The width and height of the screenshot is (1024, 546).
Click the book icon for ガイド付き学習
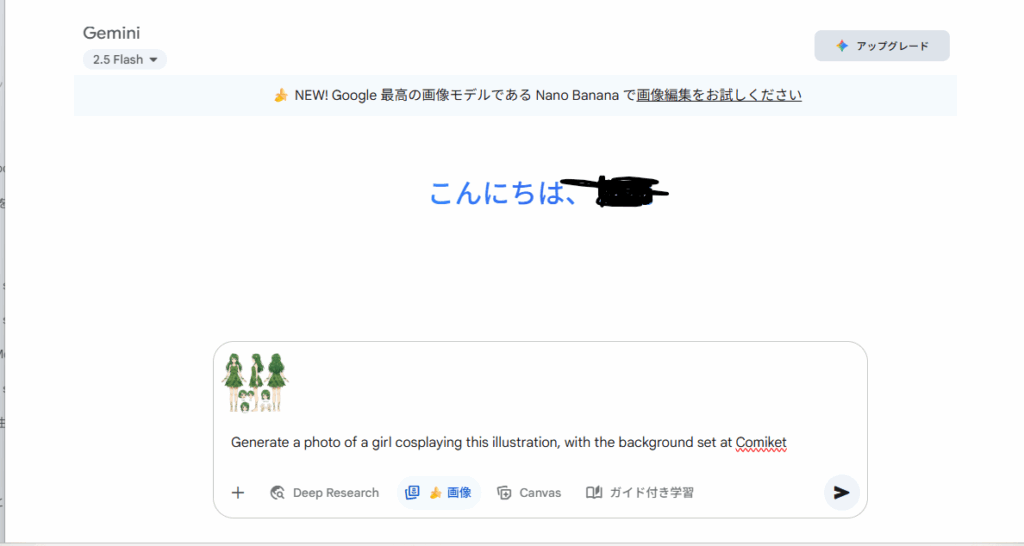point(594,492)
